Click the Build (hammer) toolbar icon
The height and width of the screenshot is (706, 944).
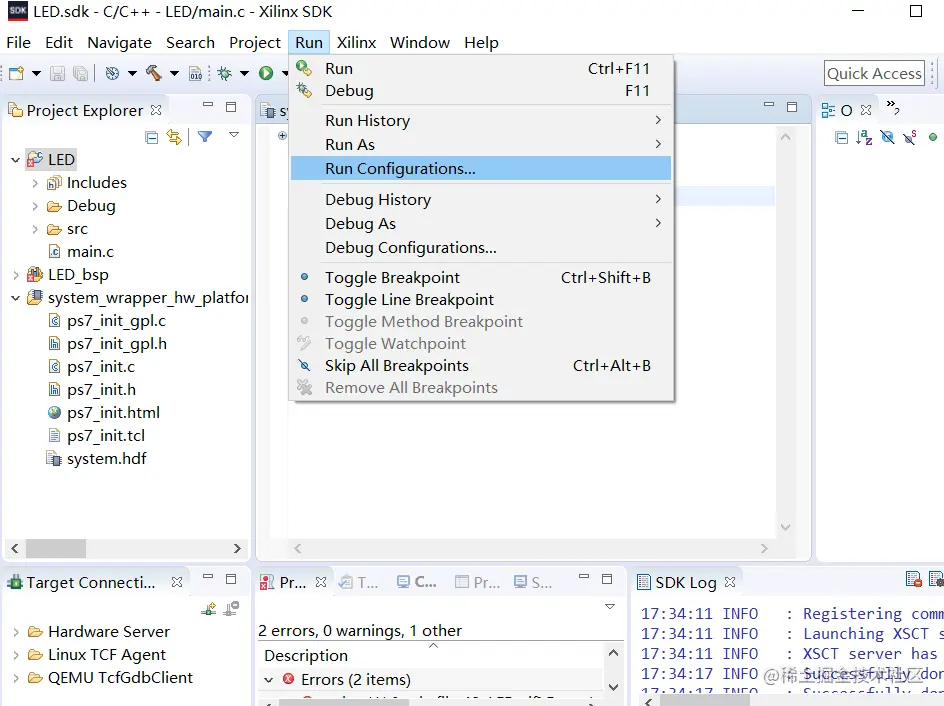pos(154,73)
